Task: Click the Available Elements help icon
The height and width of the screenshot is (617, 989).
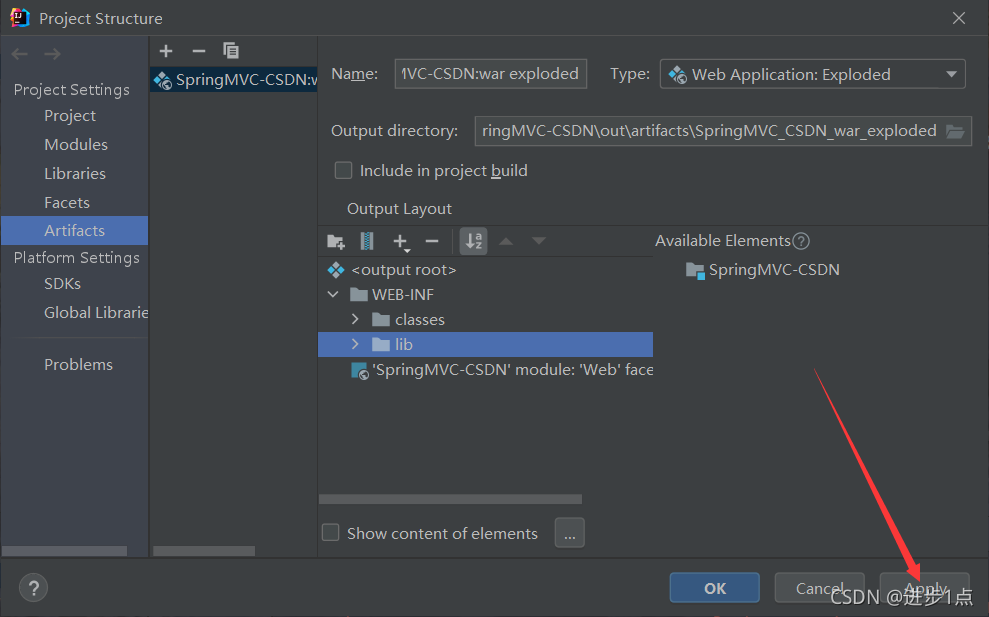Action: tap(801, 241)
